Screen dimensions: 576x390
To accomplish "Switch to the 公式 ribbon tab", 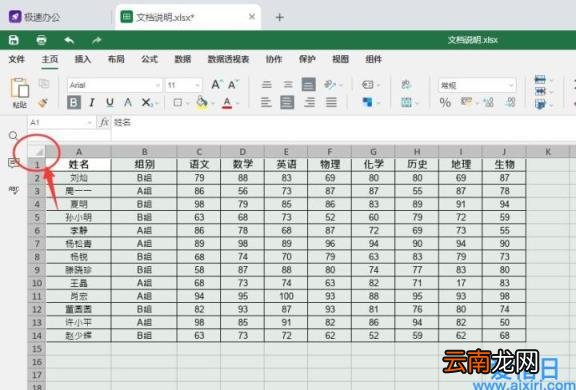I will click(150, 59).
